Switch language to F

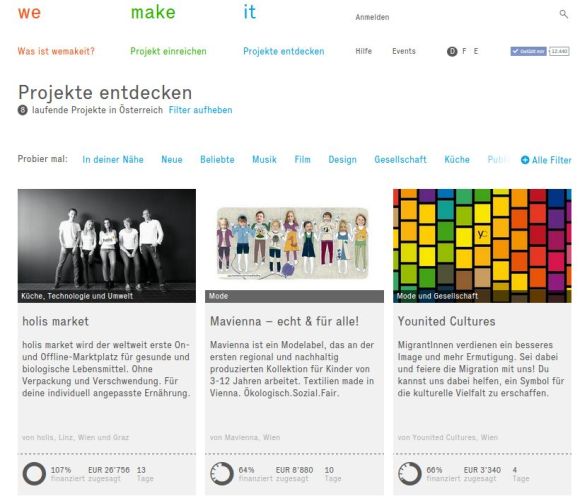coord(464,51)
